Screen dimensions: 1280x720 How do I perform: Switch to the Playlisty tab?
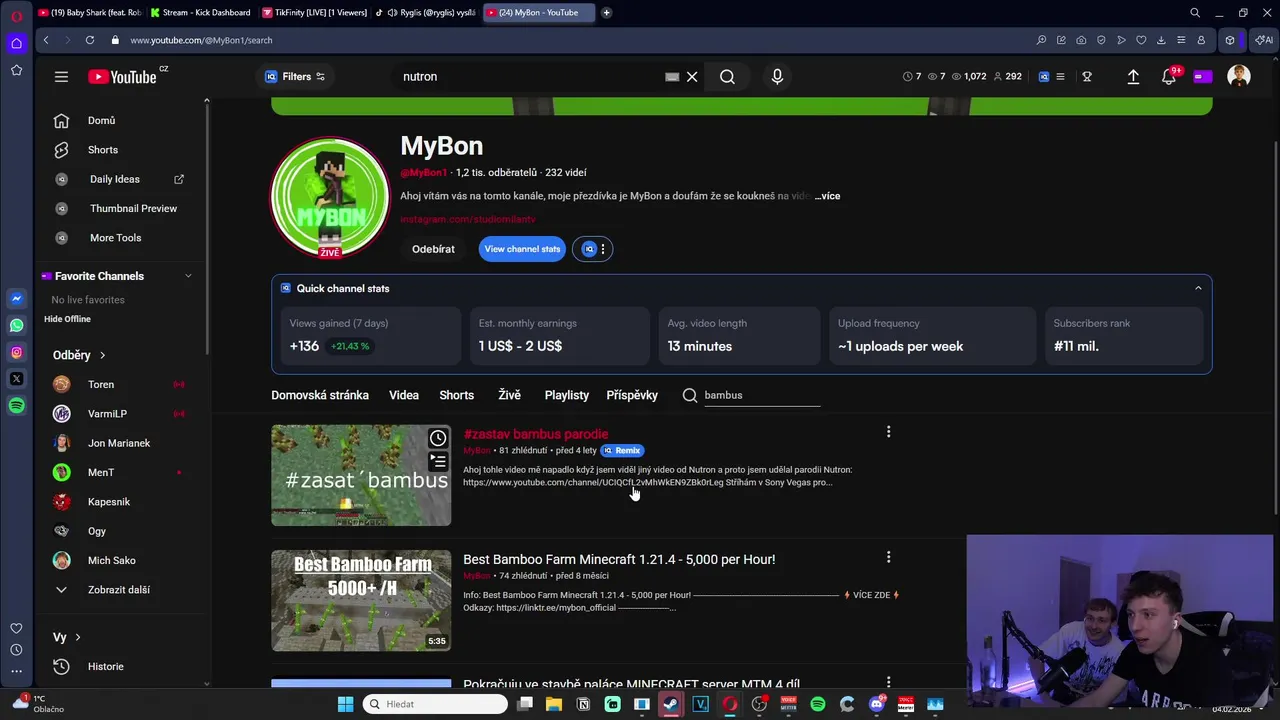pos(567,395)
